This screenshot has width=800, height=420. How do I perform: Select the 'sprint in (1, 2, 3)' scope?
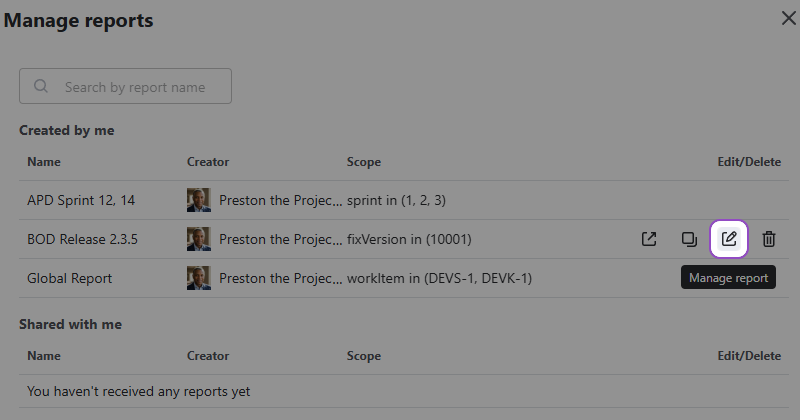click(396, 200)
